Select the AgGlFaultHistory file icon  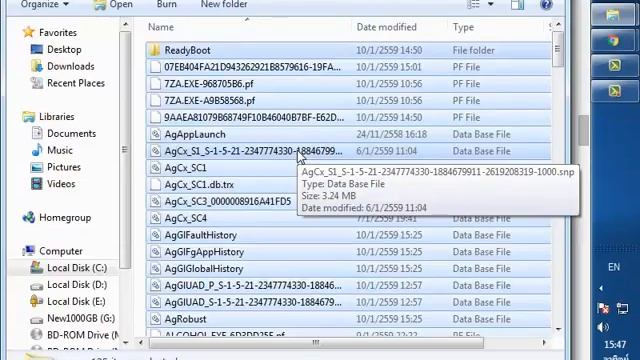pos(155,235)
